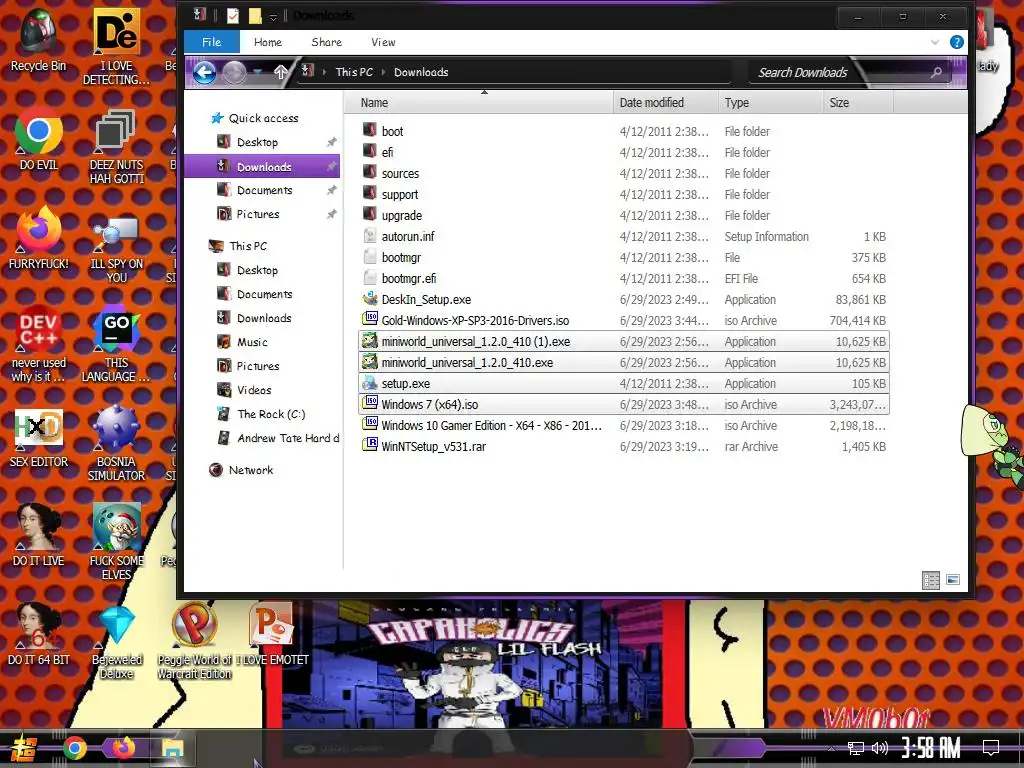Launch Bejeweled Deluxe from the desktop
The height and width of the screenshot is (768, 1024).
(x=116, y=642)
